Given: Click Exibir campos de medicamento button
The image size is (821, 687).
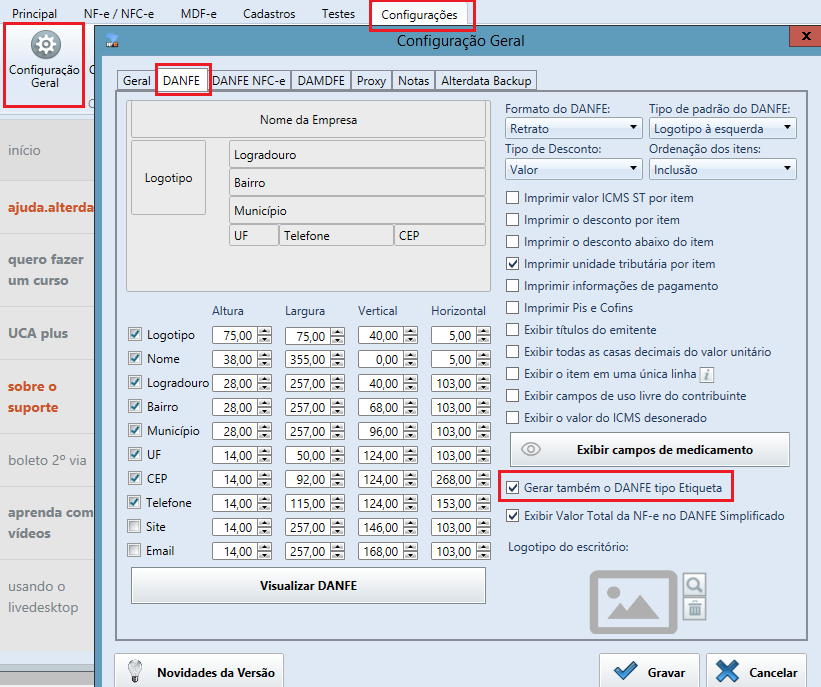Looking at the screenshot, I should (650, 449).
